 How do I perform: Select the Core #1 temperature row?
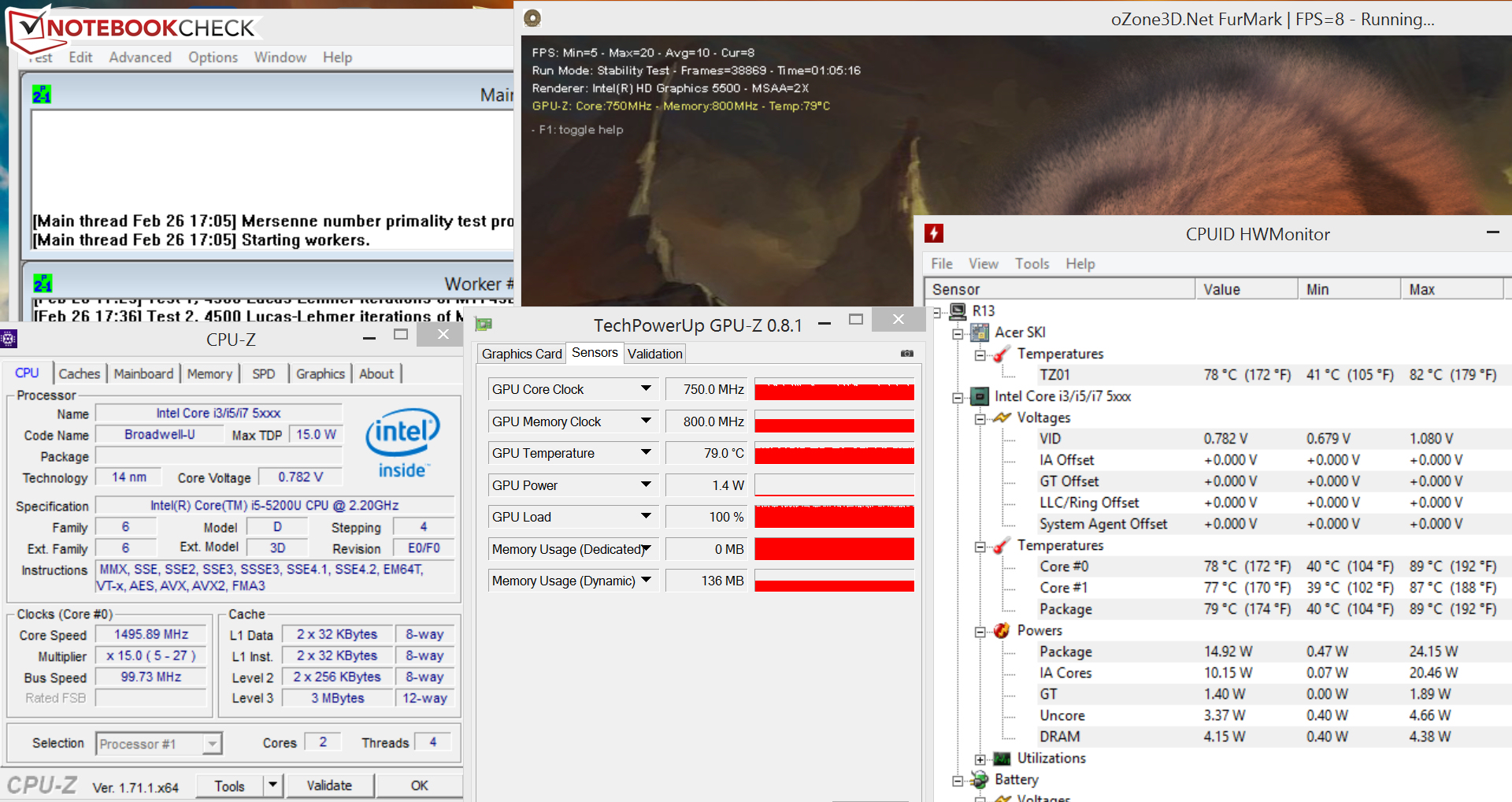pyautogui.click(x=1268, y=588)
